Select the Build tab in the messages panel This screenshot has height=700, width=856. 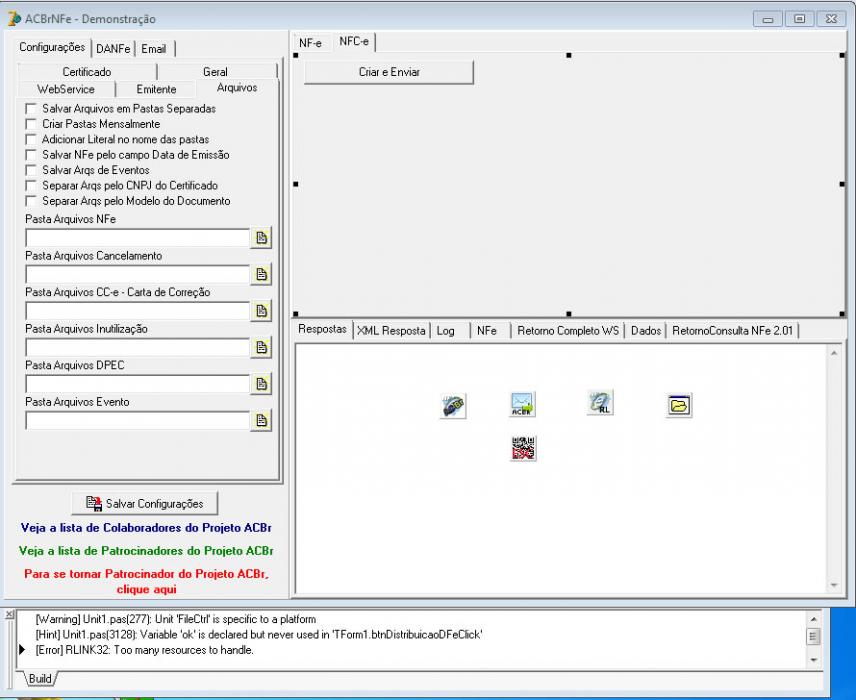(x=40, y=678)
